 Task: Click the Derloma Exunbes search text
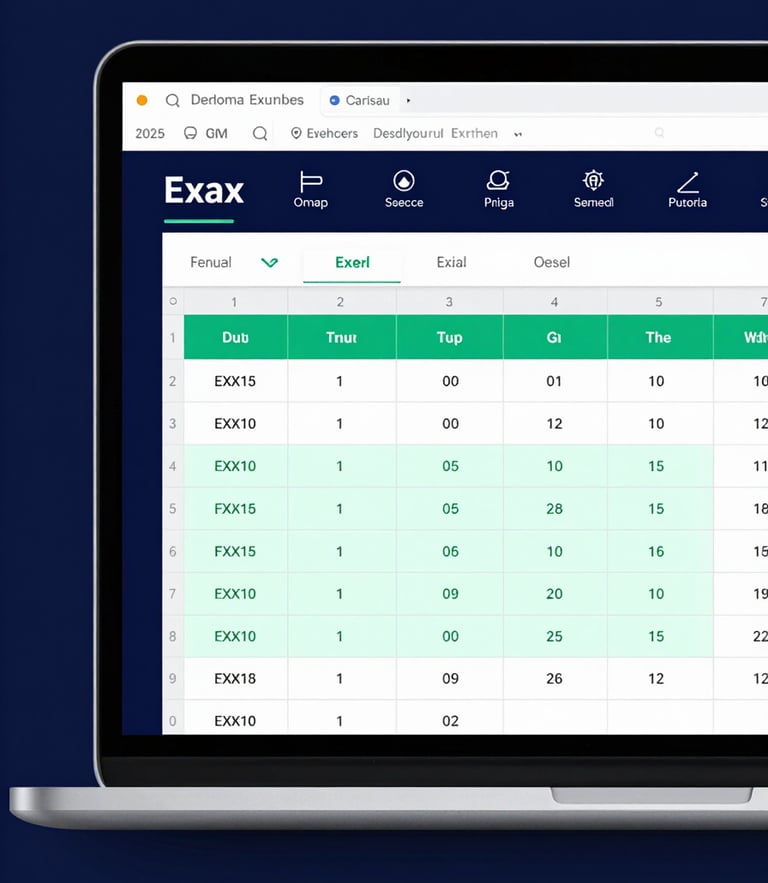pos(247,100)
